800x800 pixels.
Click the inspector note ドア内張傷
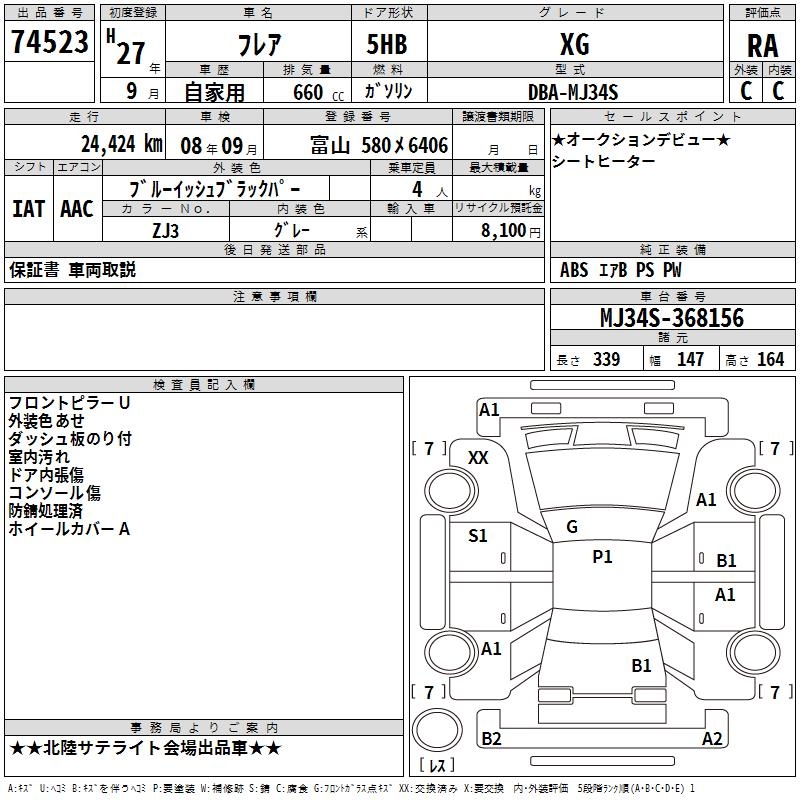46,475
